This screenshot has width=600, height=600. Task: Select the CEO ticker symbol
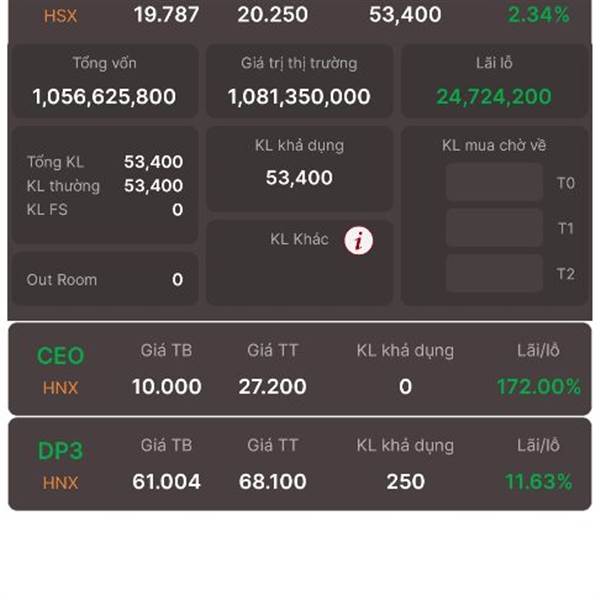60,355
